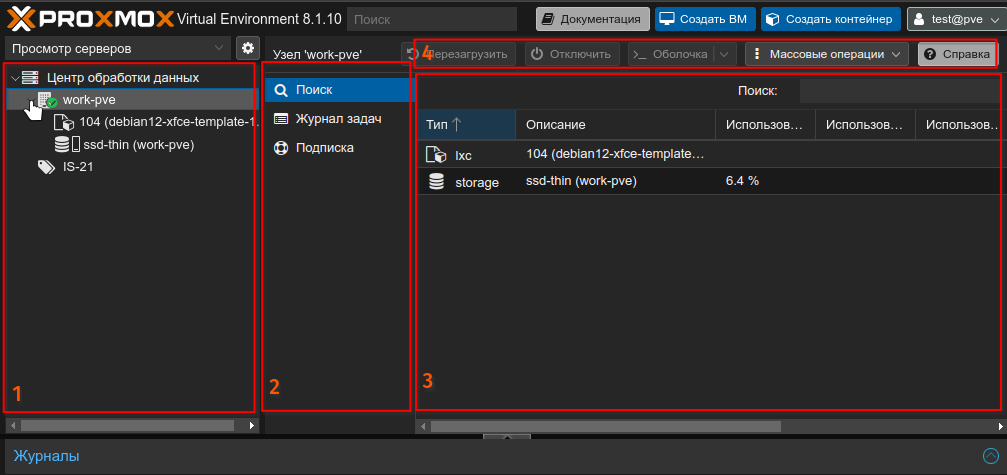Click the gear settings icon beside view selector
This screenshot has width=1007, height=475.
[247, 48]
